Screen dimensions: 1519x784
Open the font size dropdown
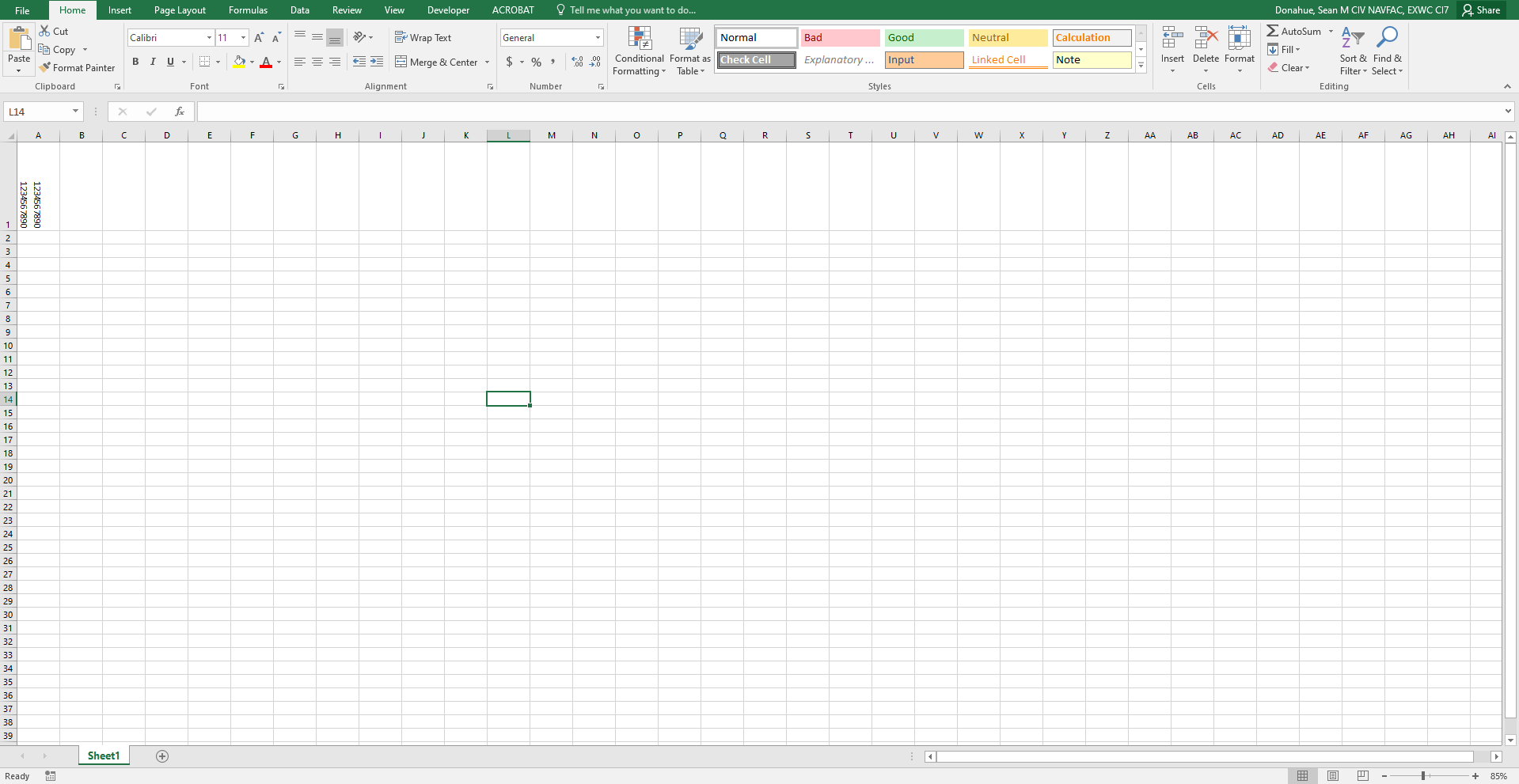point(243,37)
